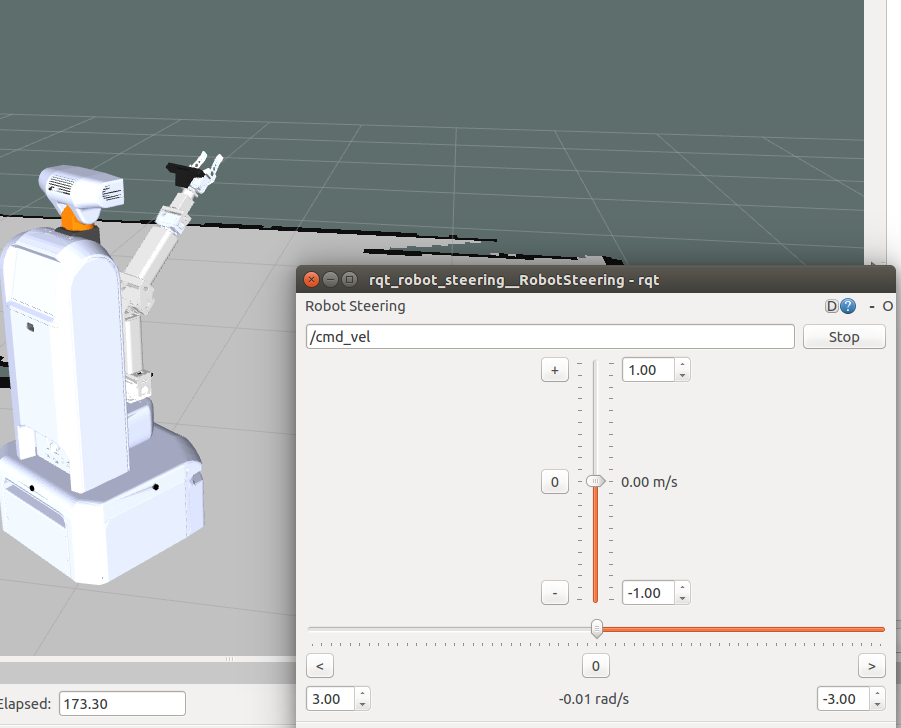Viewport: 901px width, 728px height.
Task: Increment the 3.00 angular limit spinner
Action: 362,694
